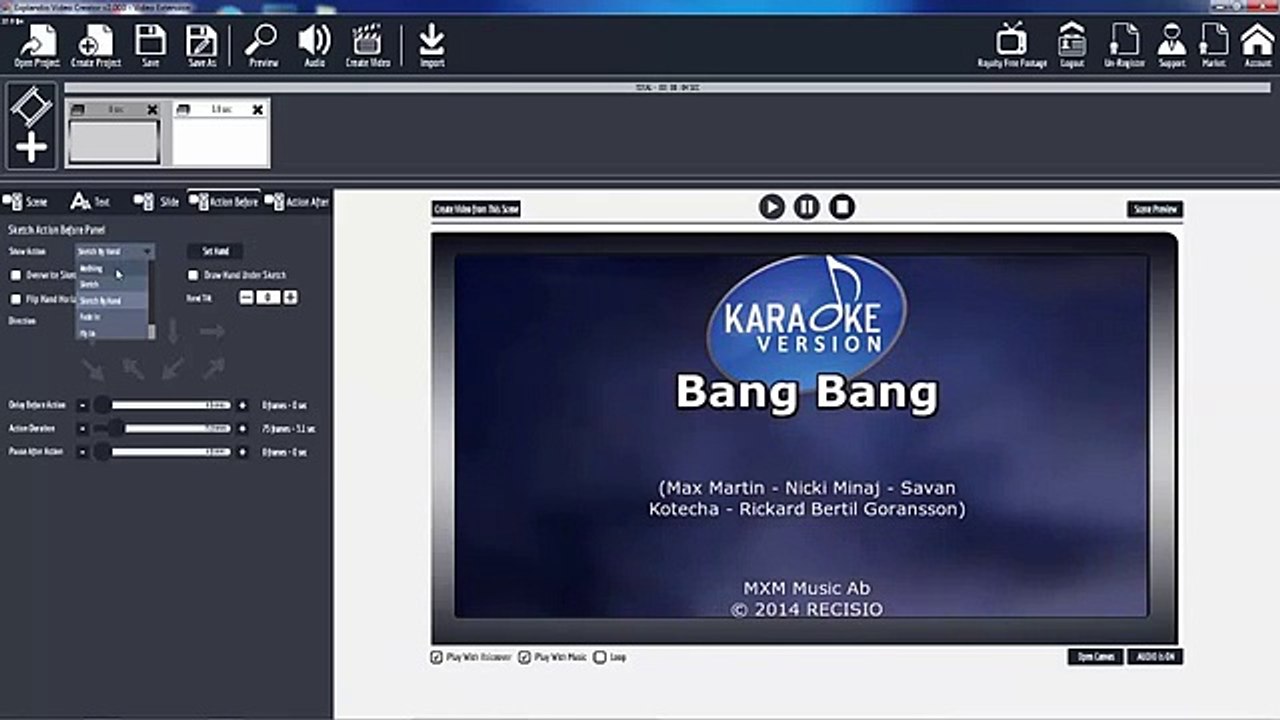Viewport: 1280px width, 720px height.
Task: Toggle Play With Voiceover checkbox
Action: tap(436, 657)
